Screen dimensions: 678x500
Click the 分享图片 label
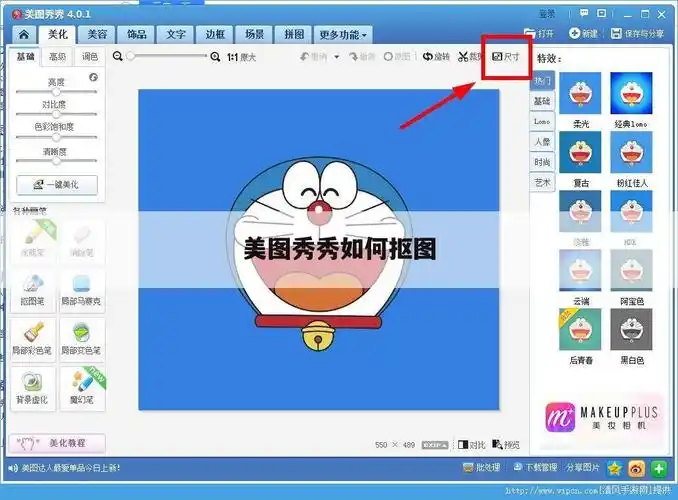582,468
